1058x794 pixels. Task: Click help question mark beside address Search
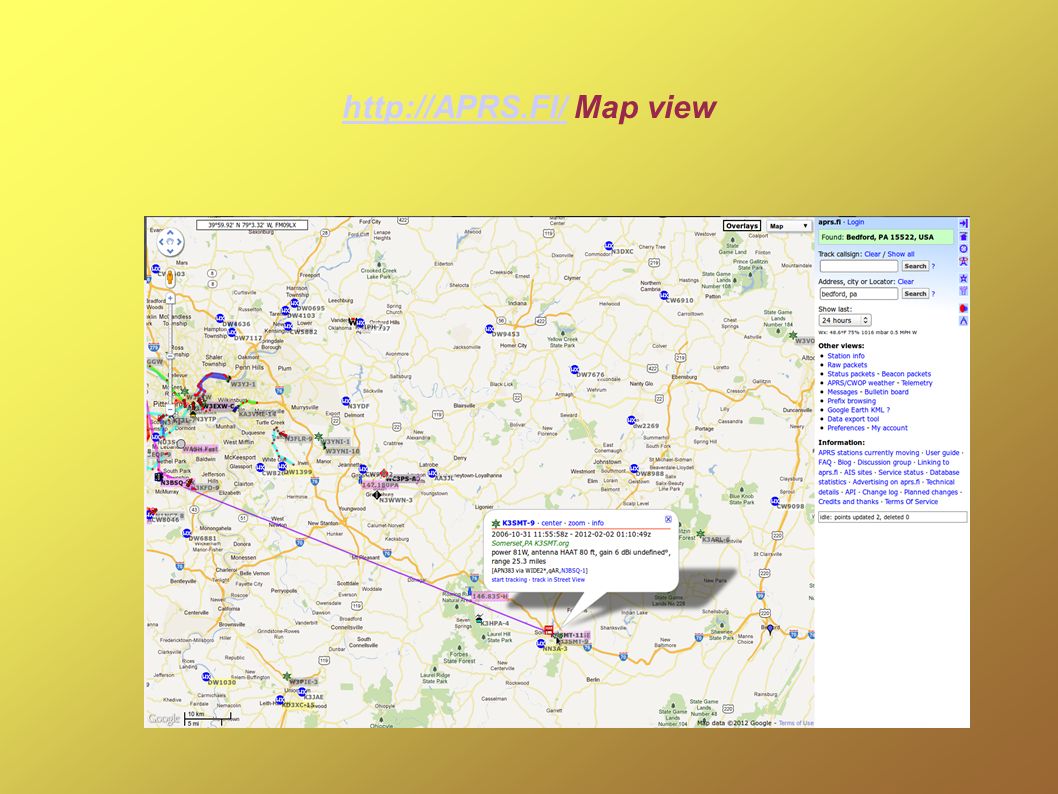[x=933, y=293]
